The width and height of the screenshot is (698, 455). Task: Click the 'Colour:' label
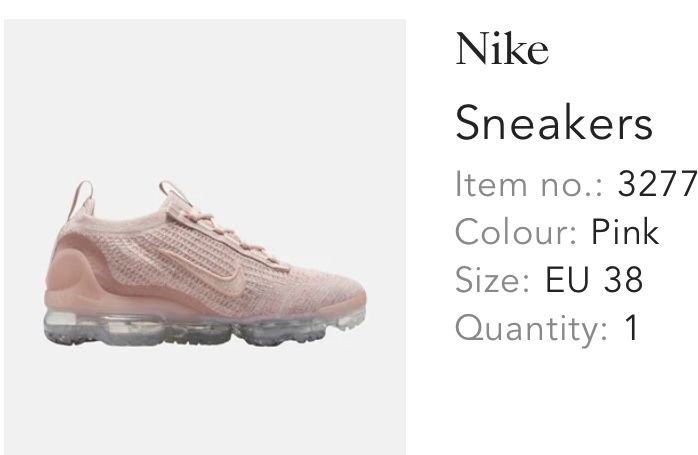[516, 232]
